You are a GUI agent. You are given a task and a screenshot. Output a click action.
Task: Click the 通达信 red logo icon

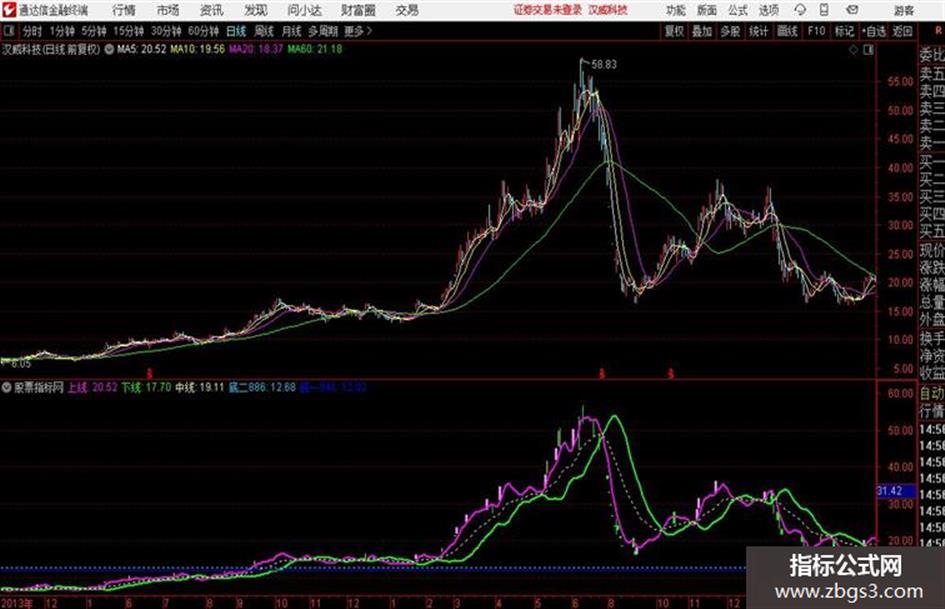coord(9,10)
